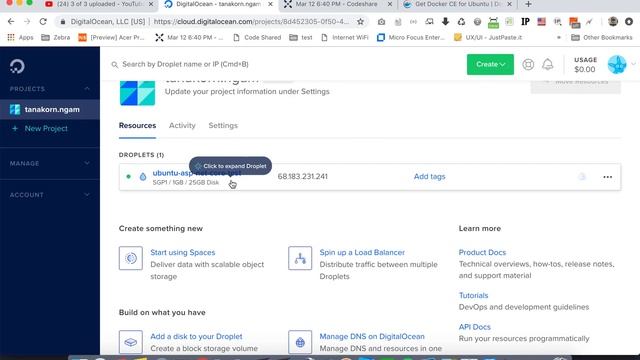Open the notifications bell
640x360 pixels.
tap(547, 64)
